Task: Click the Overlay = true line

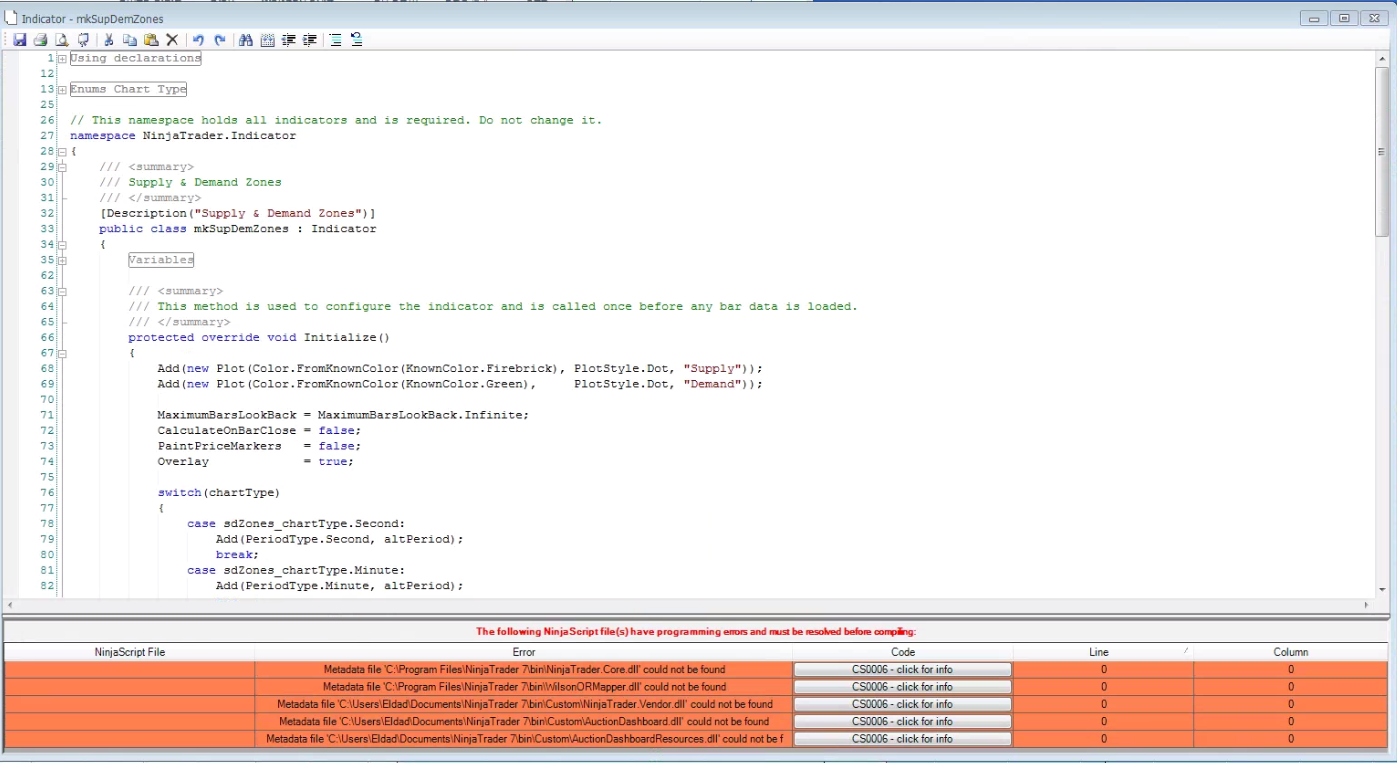Action: (x=255, y=461)
